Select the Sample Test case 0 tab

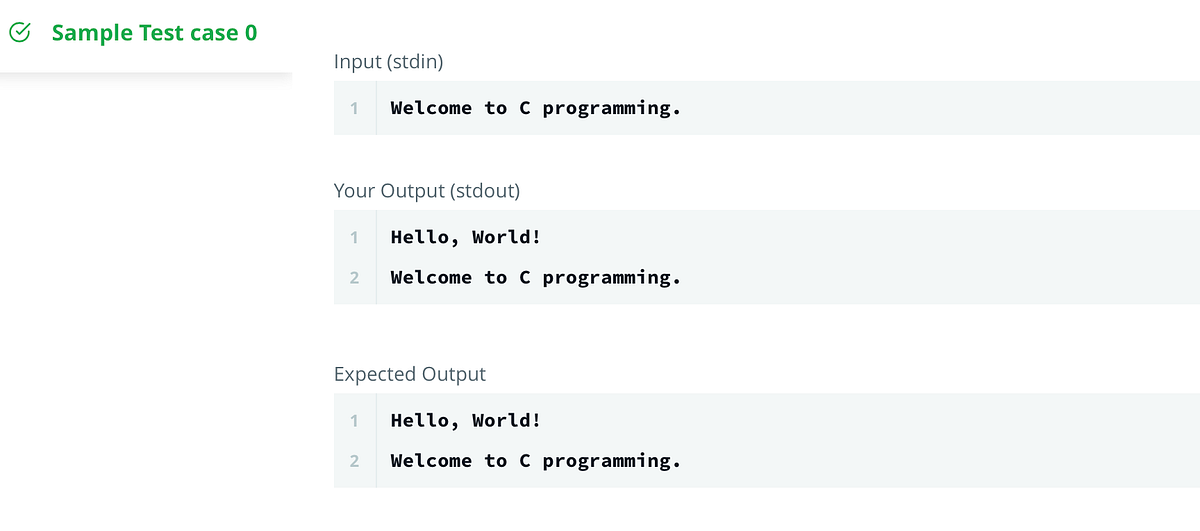click(154, 33)
